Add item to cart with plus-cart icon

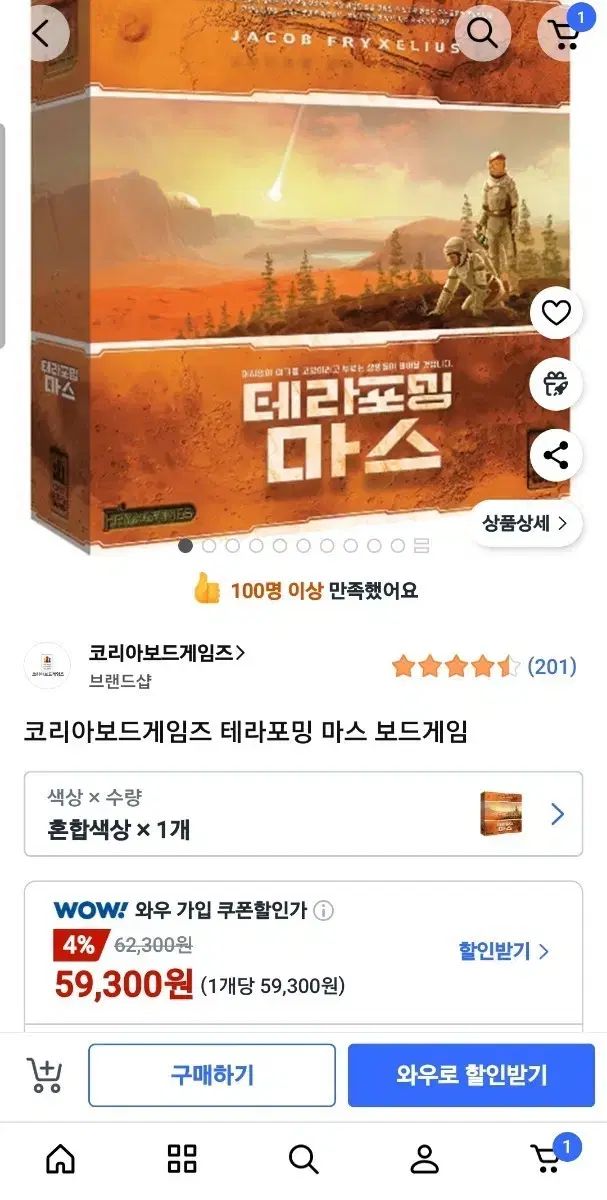pyautogui.click(x=44, y=1075)
